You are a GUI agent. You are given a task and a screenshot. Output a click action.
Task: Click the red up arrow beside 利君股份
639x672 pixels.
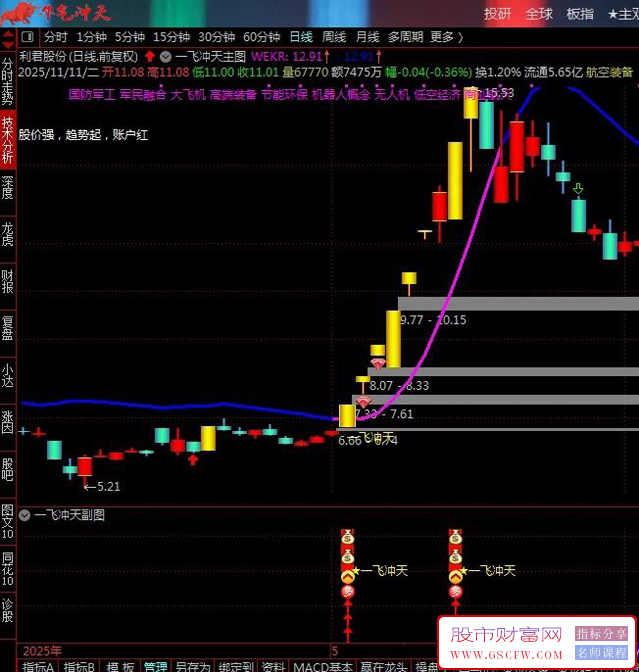pos(150,56)
